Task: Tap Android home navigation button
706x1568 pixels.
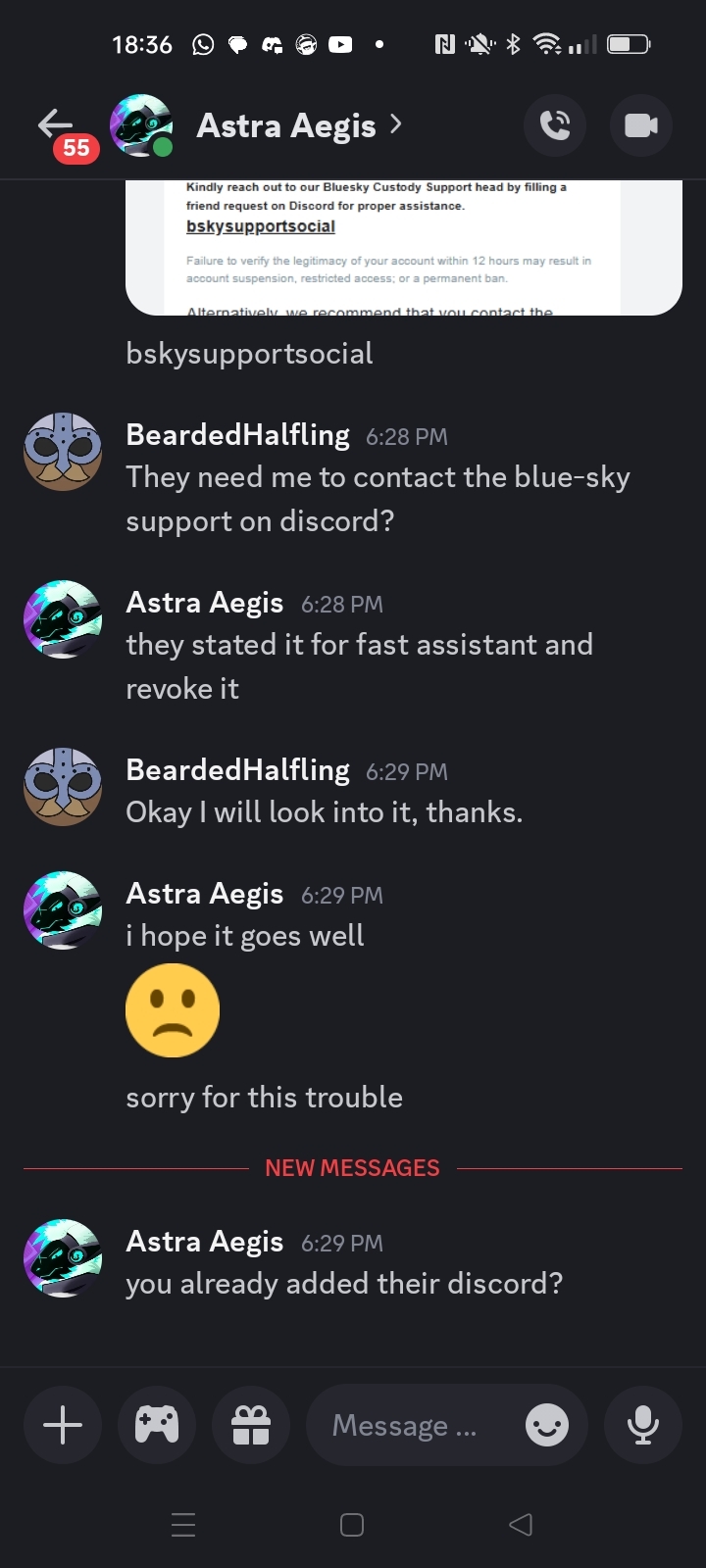Action: [352, 1525]
